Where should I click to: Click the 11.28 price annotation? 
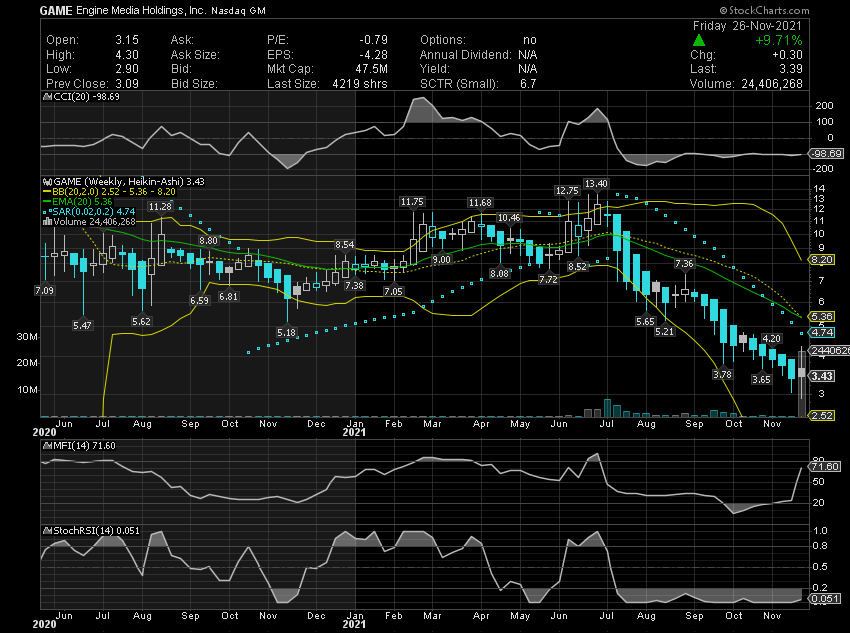pyautogui.click(x=160, y=206)
